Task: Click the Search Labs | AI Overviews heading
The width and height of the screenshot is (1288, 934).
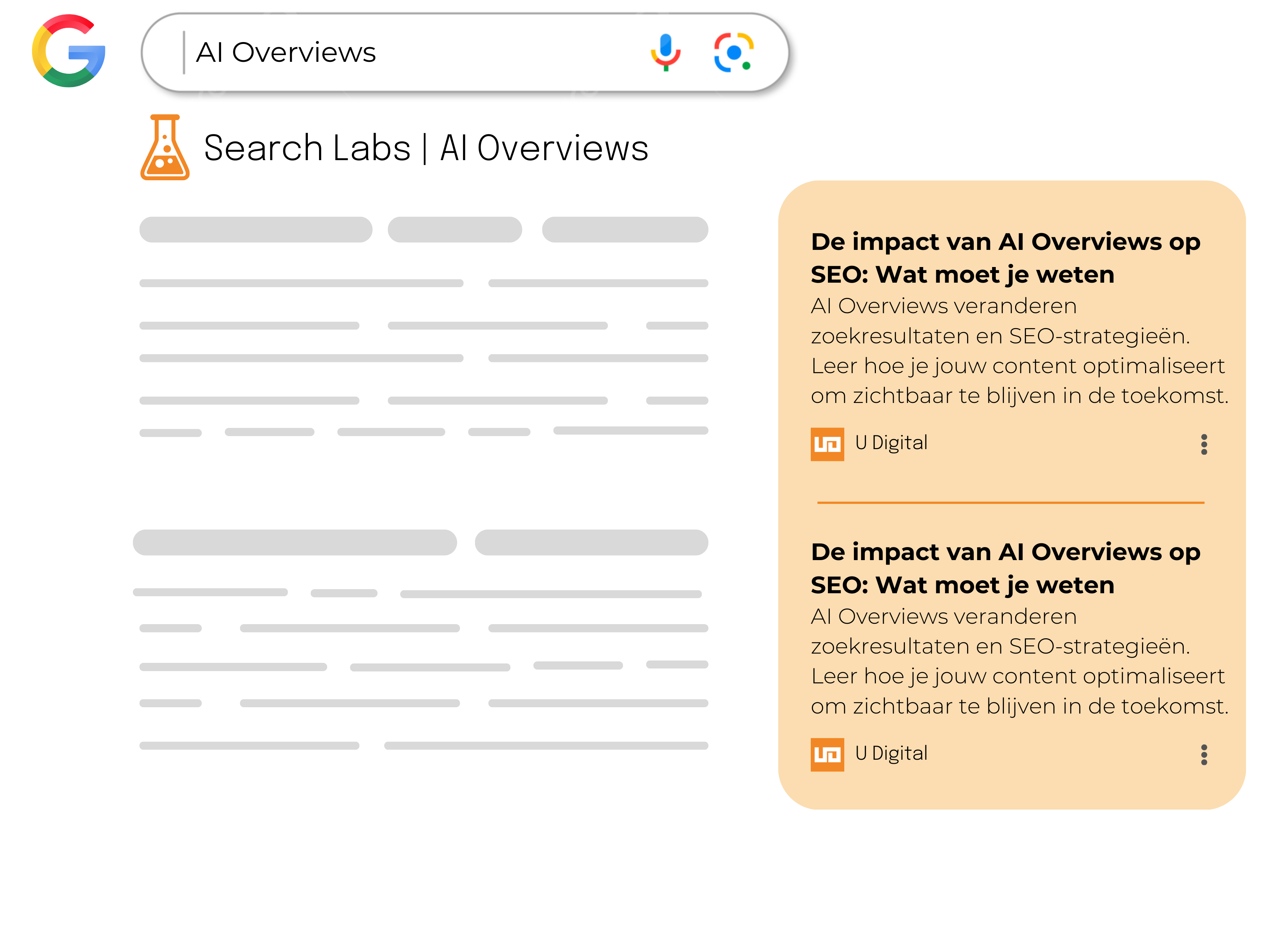Action: pyautogui.click(x=426, y=148)
